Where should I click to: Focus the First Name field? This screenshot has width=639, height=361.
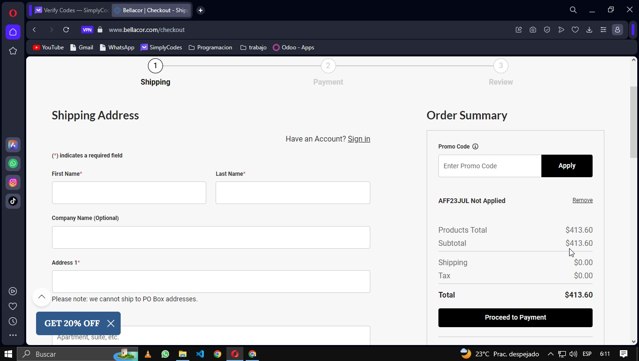[x=129, y=192]
